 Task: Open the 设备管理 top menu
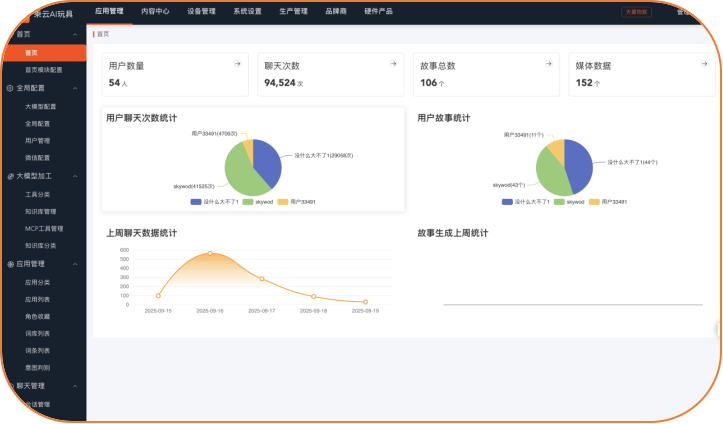click(201, 11)
